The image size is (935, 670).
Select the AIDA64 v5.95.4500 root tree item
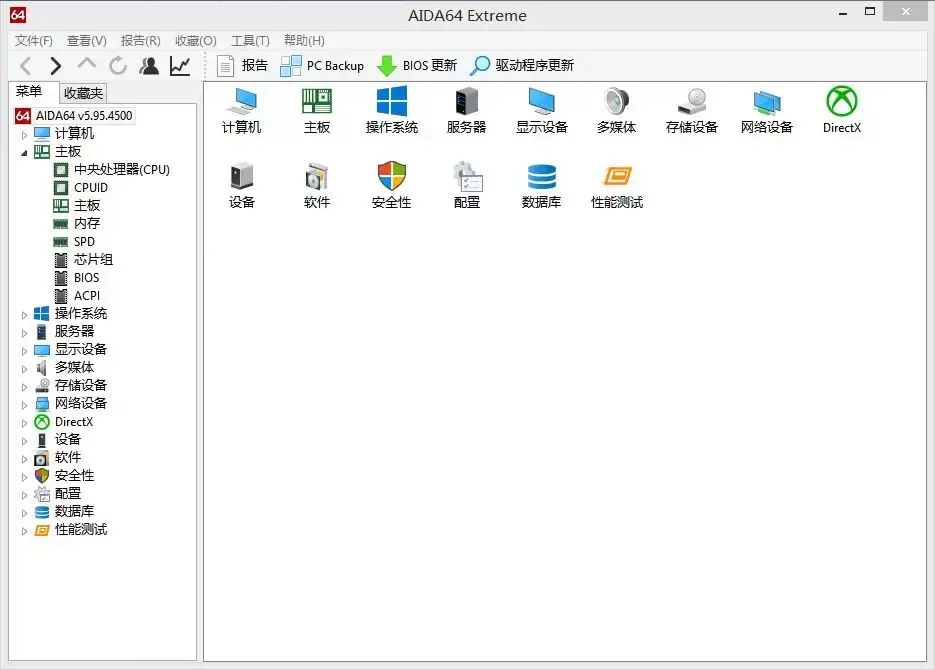tap(75, 116)
